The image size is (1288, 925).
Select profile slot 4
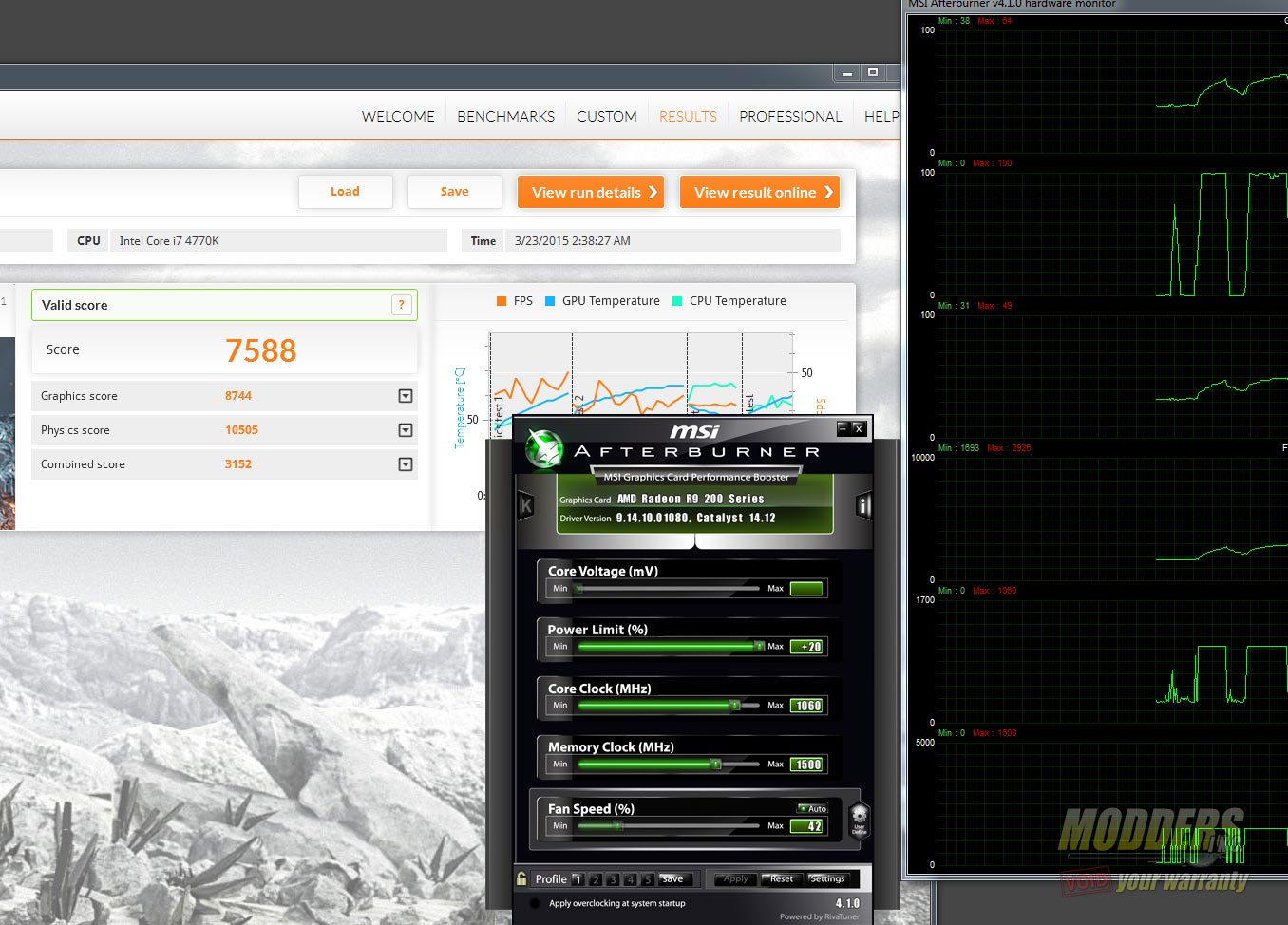(x=630, y=879)
